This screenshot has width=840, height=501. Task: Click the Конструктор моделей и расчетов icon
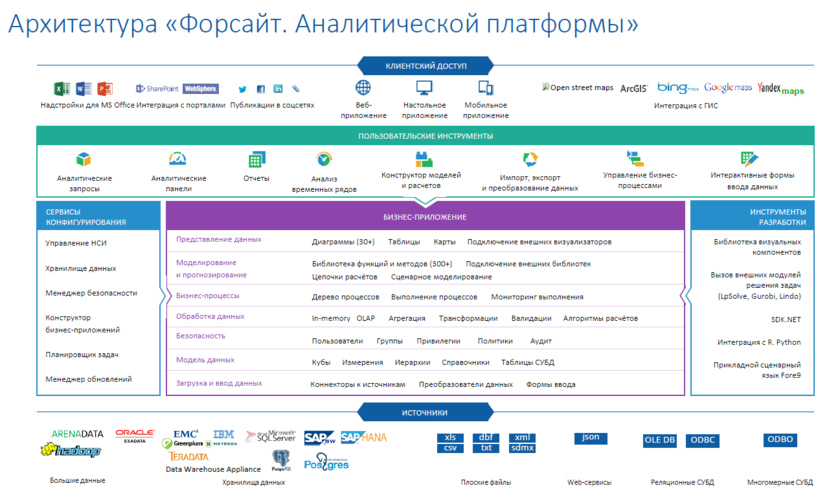coord(423,159)
